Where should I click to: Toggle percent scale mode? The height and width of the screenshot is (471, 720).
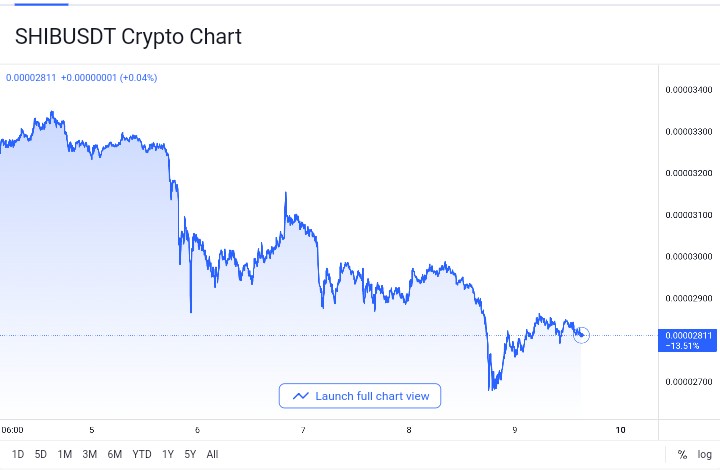click(682, 454)
